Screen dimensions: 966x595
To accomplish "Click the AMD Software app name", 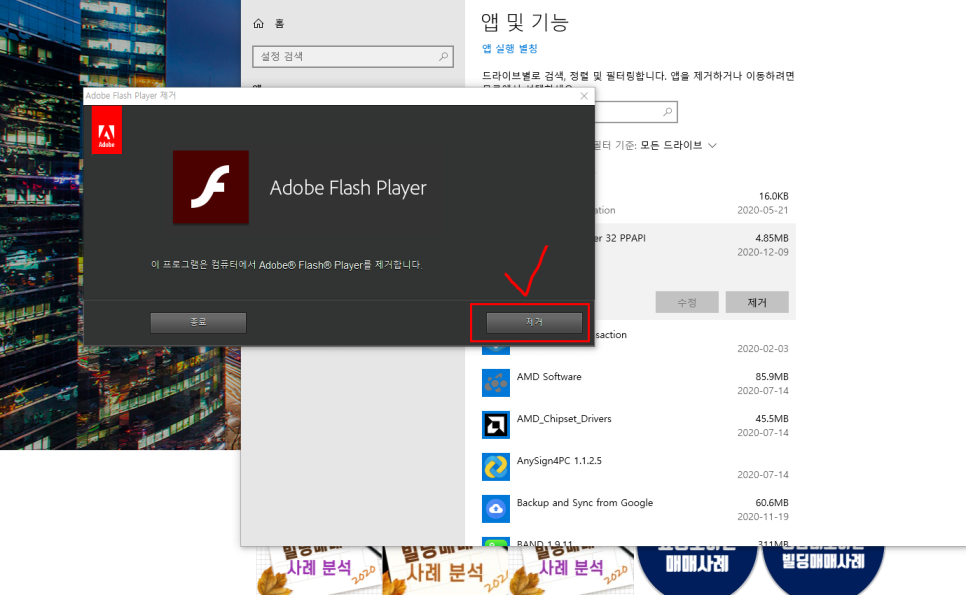I will click(x=549, y=376).
